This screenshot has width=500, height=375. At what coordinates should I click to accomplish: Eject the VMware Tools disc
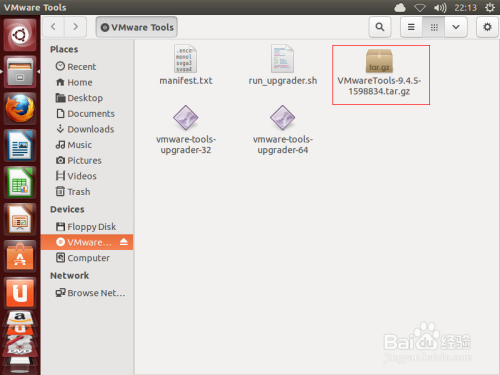[x=124, y=242]
